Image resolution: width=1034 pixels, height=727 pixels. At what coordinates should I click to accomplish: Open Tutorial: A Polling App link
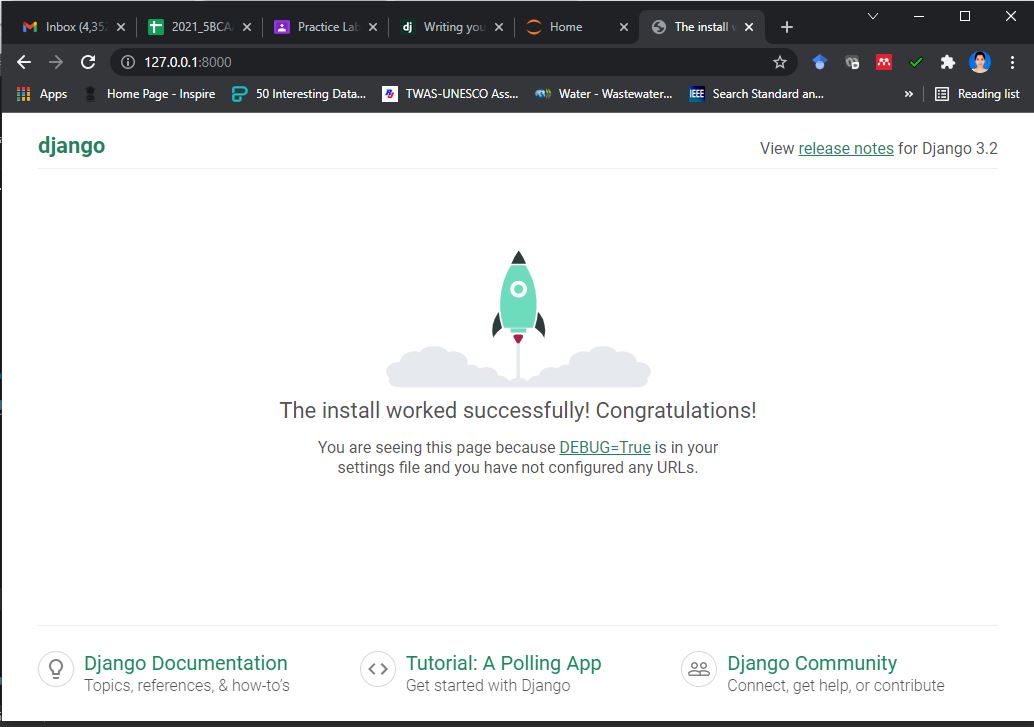[x=503, y=663]
